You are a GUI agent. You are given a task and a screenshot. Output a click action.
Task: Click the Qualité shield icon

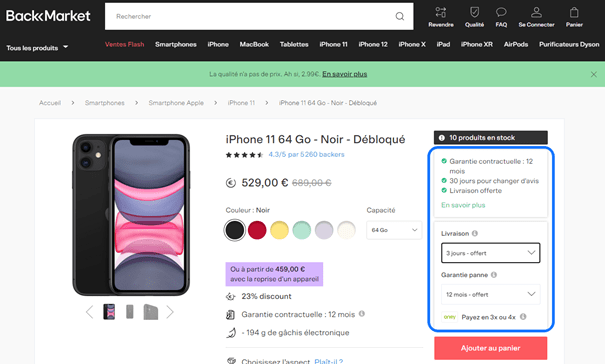coord(474,12)
